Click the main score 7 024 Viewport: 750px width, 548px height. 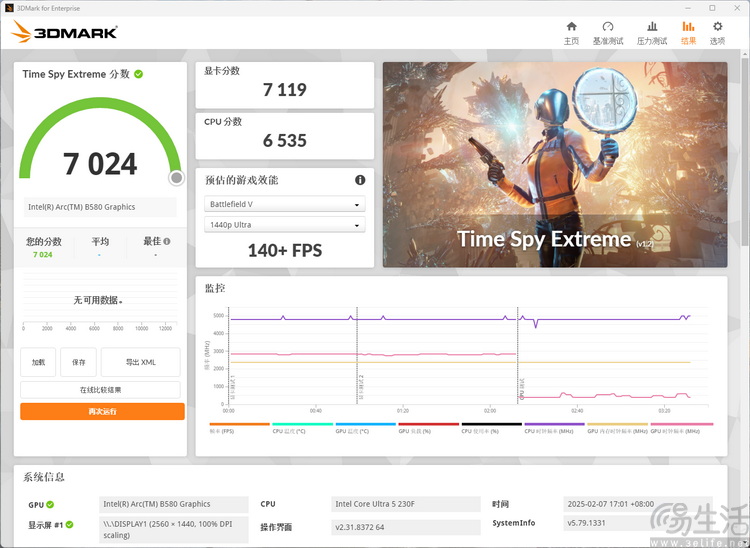click(100, 164)
